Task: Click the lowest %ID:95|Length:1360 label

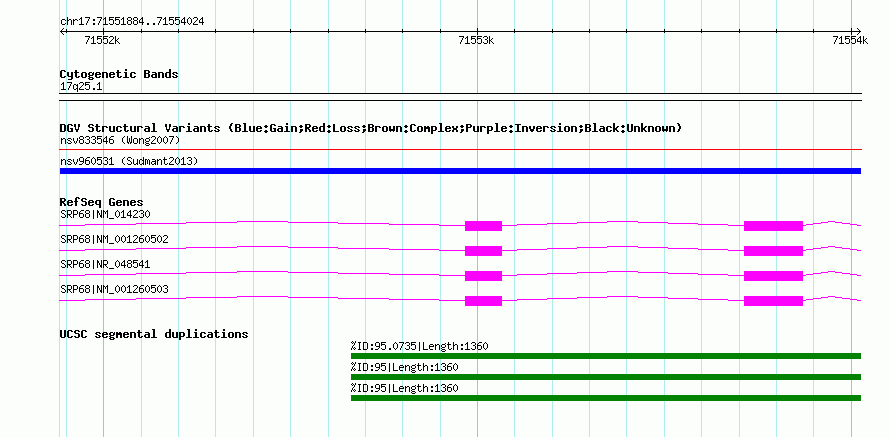Action: click(x=405, y=388)
